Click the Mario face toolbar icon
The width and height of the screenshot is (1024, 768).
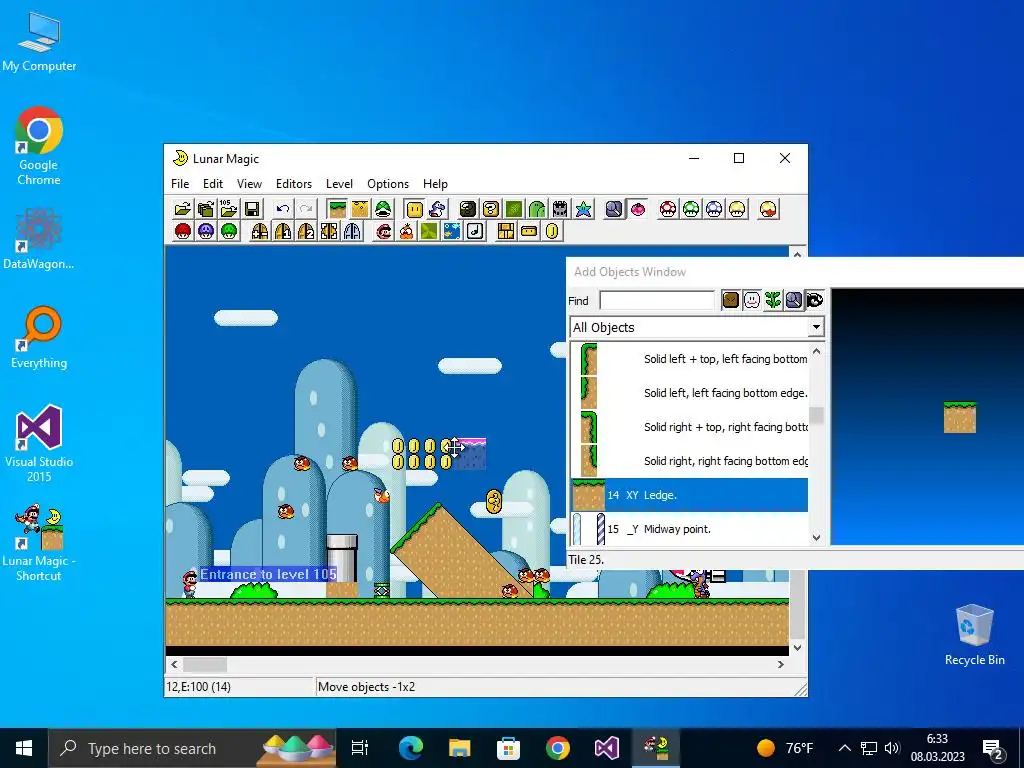[x=383, y=231]
